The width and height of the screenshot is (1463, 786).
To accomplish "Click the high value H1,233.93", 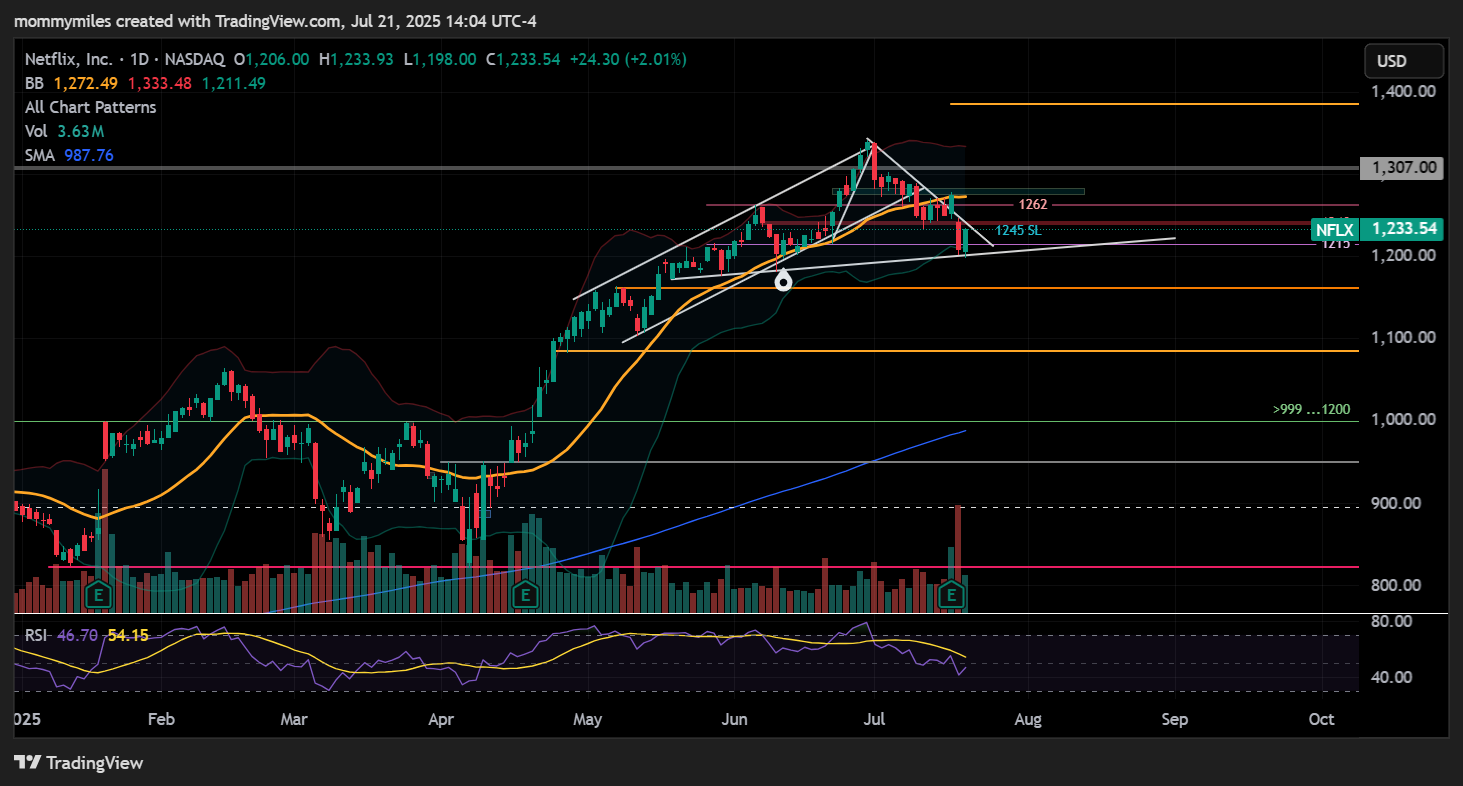I will click(357, 59).
